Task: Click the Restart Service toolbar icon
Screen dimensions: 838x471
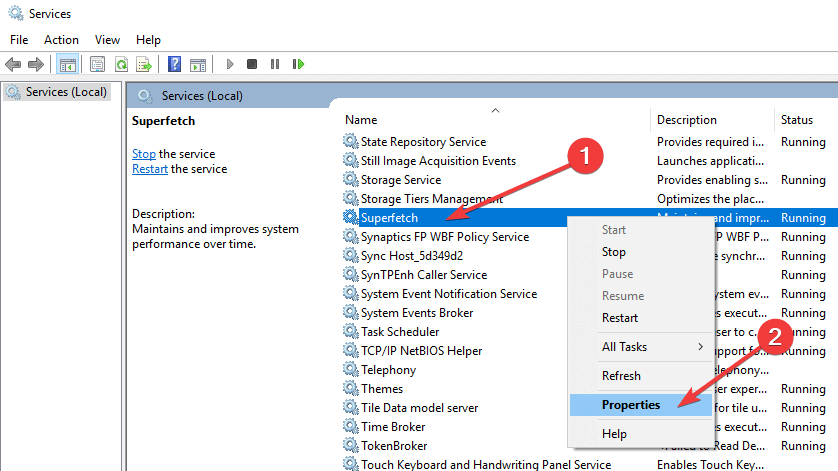Action: 298,64
